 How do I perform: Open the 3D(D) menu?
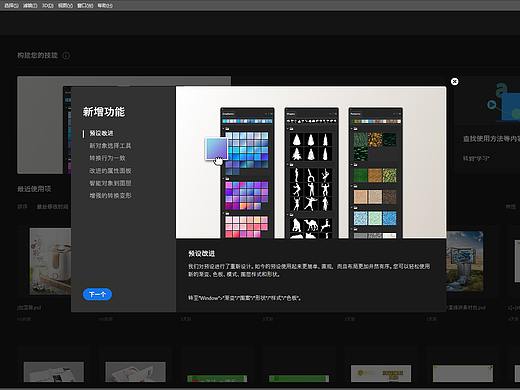(48, 5)
